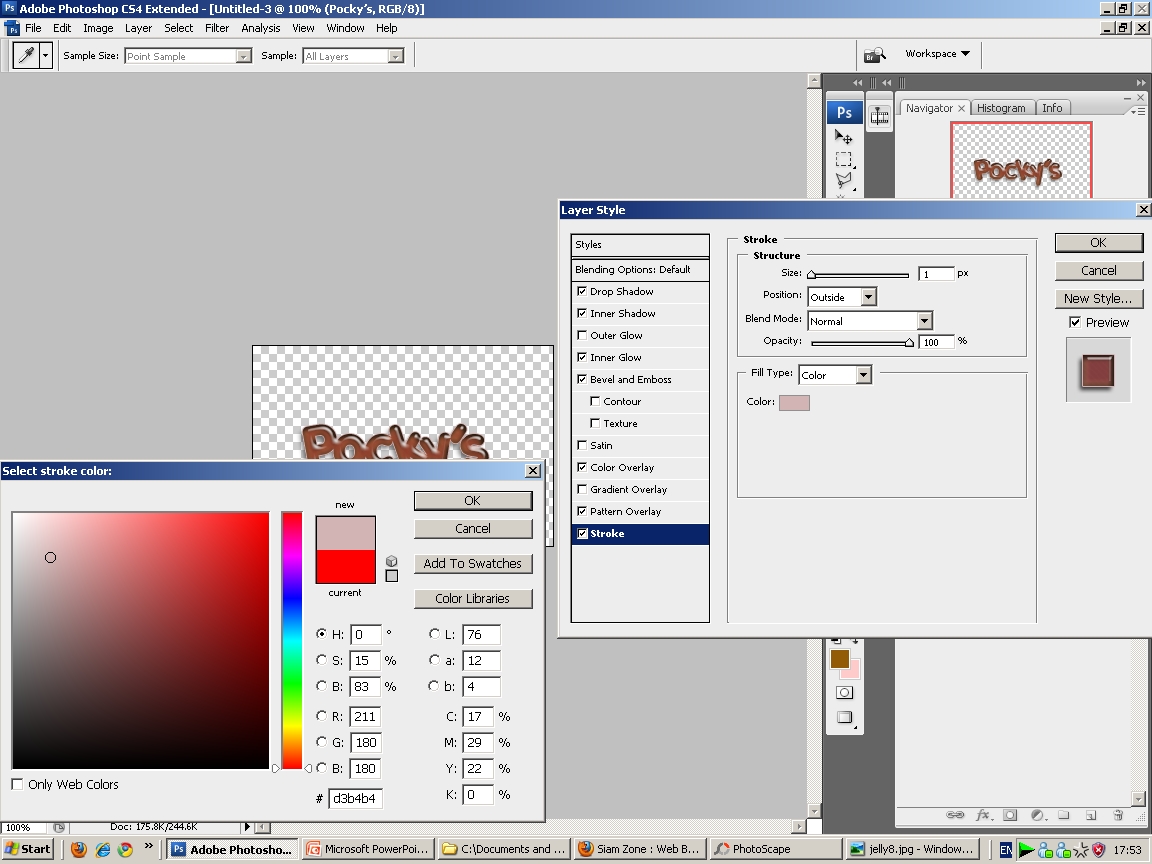The image size is (1152, 864).
Task: Enable Only Web Colors checkbox
Action: click(x=17, y=784)
